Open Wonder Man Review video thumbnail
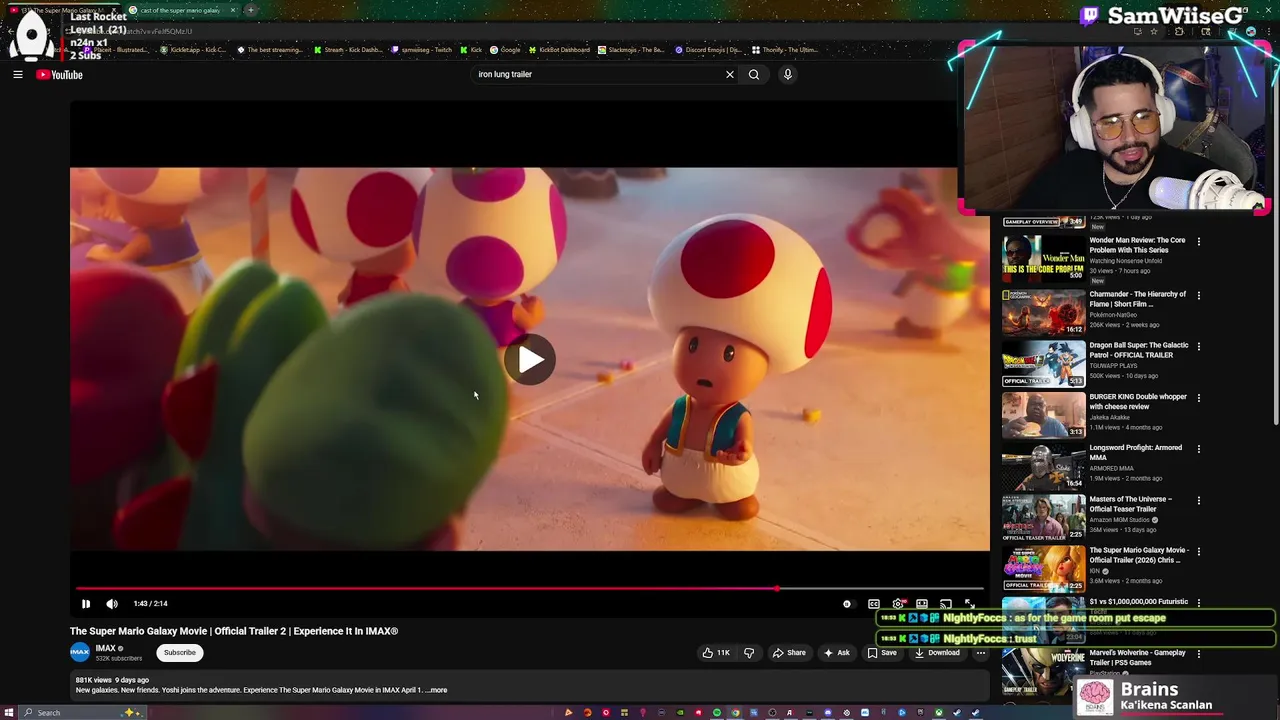1280x720 pixels. coord(1043,260)
